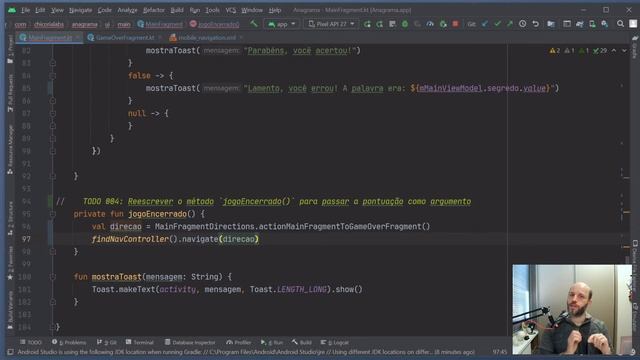Close the mobile_navigation.xml tab

coord(241,38)
